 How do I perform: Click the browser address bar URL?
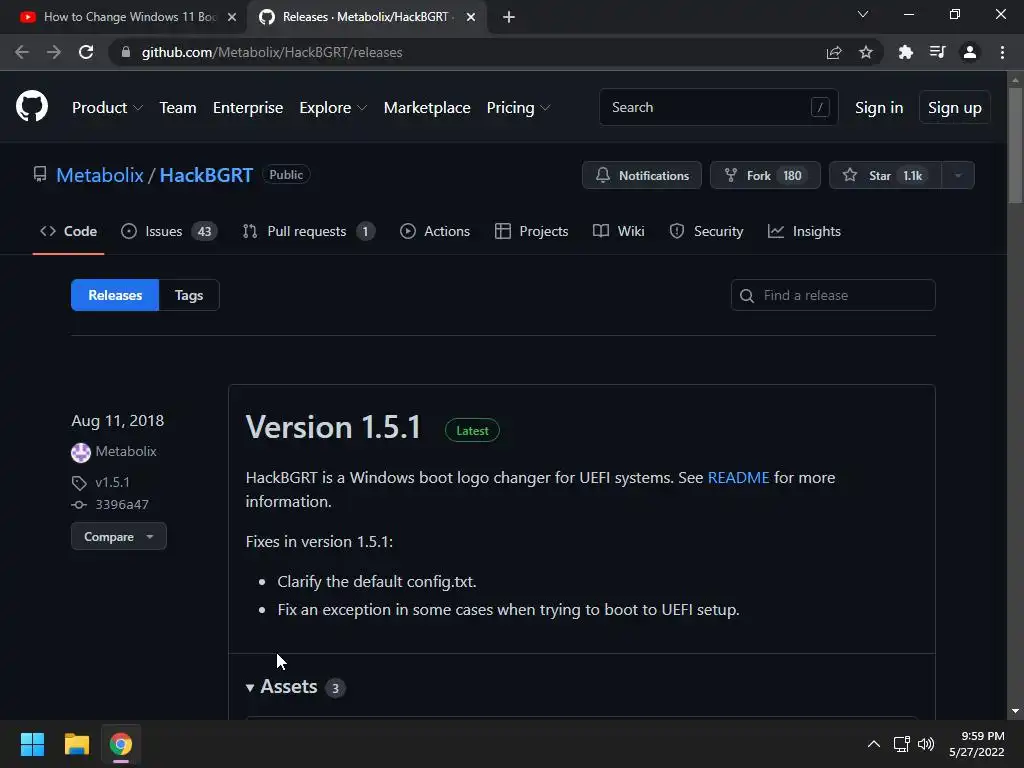click(272, 52)
